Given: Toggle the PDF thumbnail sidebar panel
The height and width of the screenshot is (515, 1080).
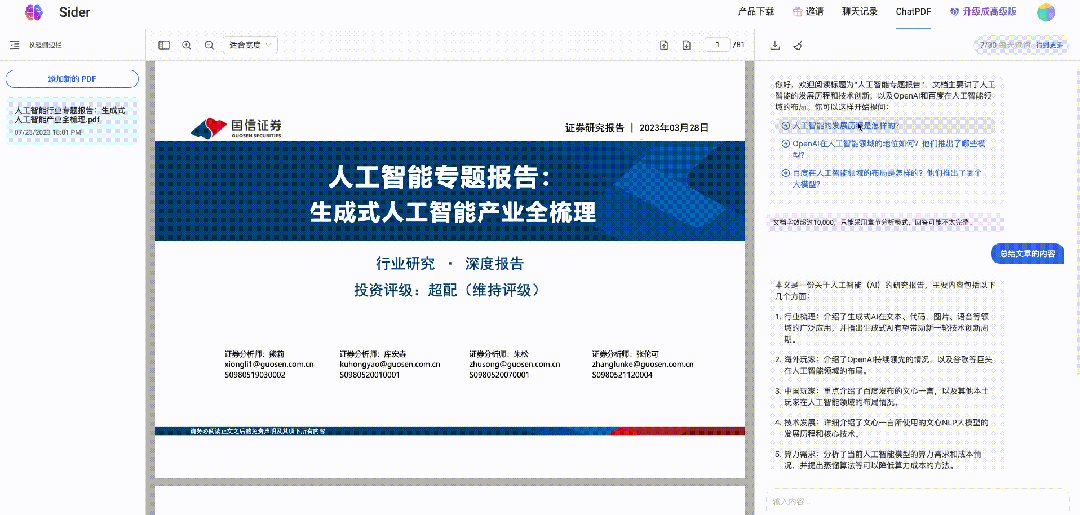Looking at the screenshot, I should coord(164,45).
